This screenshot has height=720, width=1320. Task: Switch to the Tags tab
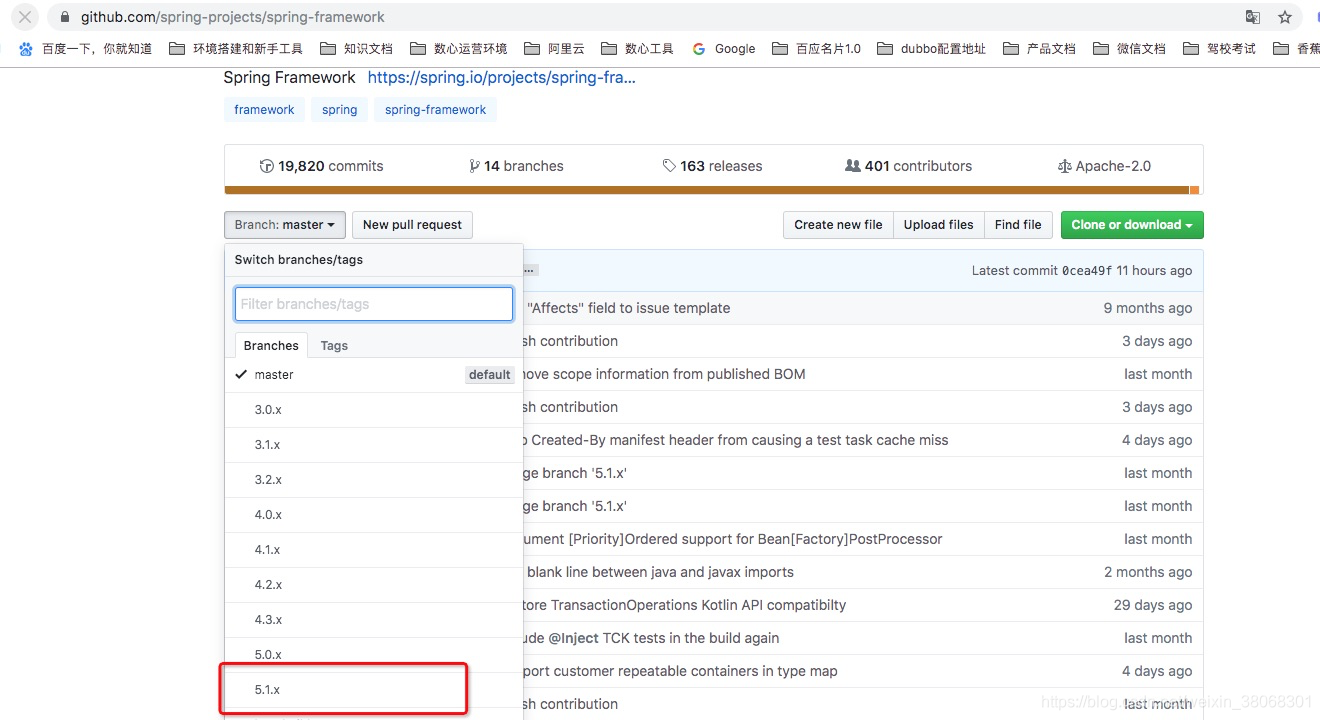point(334,345)
